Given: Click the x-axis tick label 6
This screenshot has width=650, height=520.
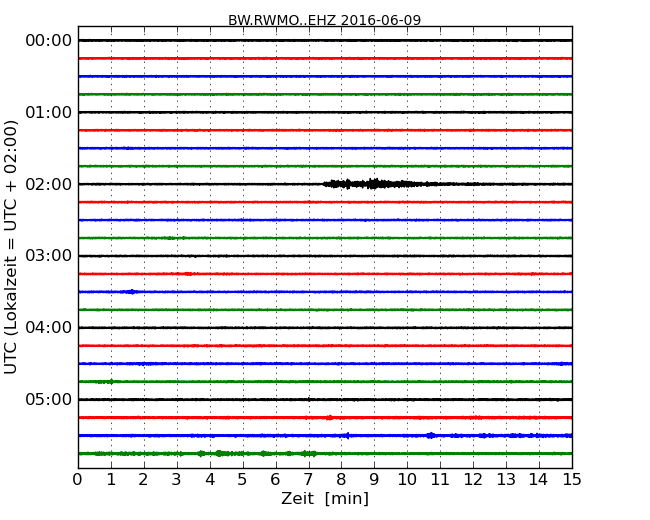Looking at the screenshot, I should [x=275, y=480].
